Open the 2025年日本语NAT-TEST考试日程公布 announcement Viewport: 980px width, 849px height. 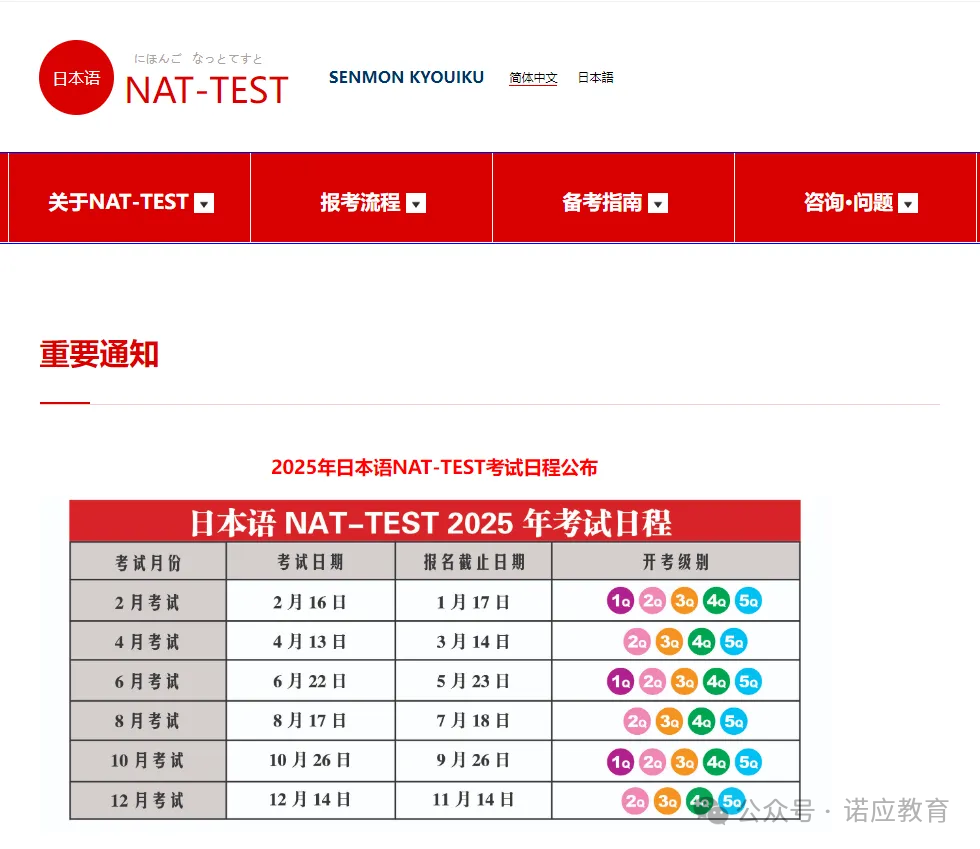point(434,467)
